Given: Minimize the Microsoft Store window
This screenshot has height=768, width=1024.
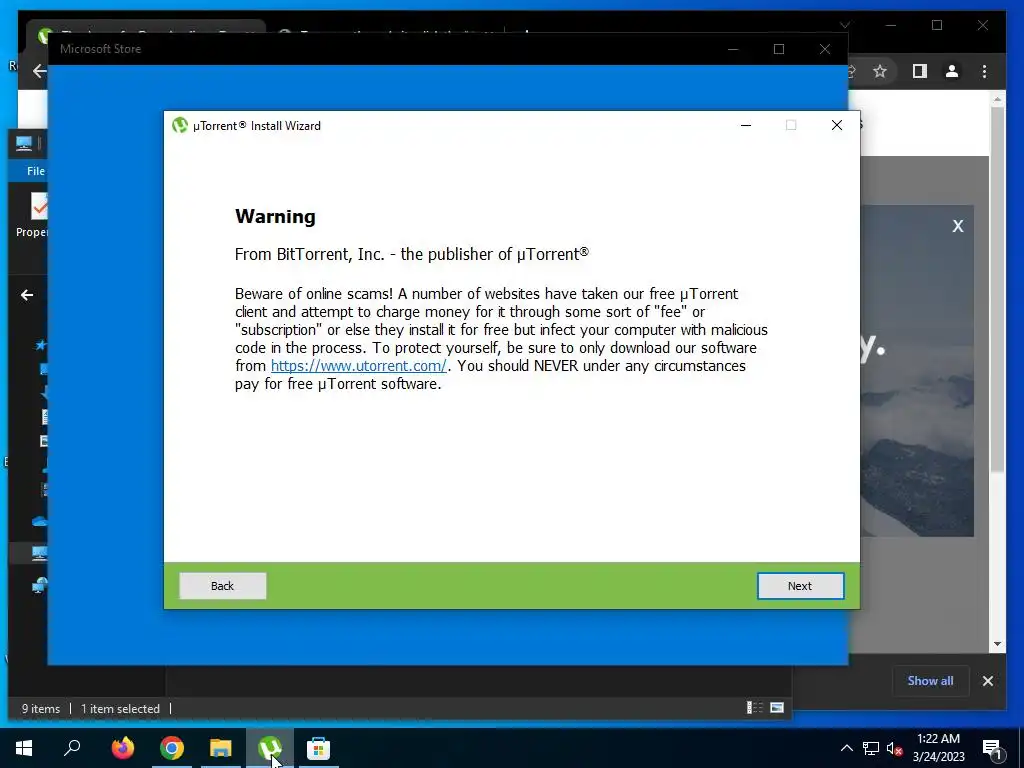Looking at the screenshot, I should coord(733,49).
